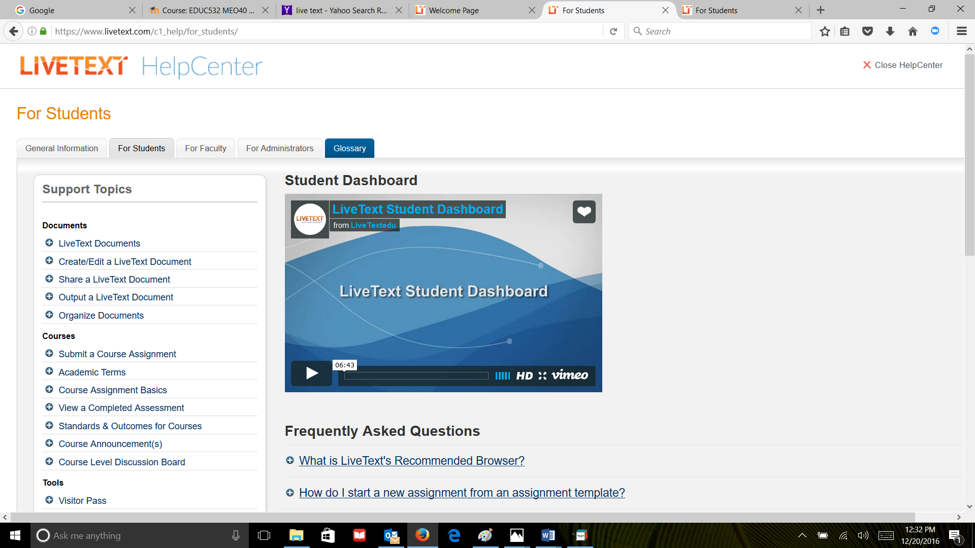Open the Firefox downloads arrow
This screenshot has height=548, width=975.
pos(890,31)
